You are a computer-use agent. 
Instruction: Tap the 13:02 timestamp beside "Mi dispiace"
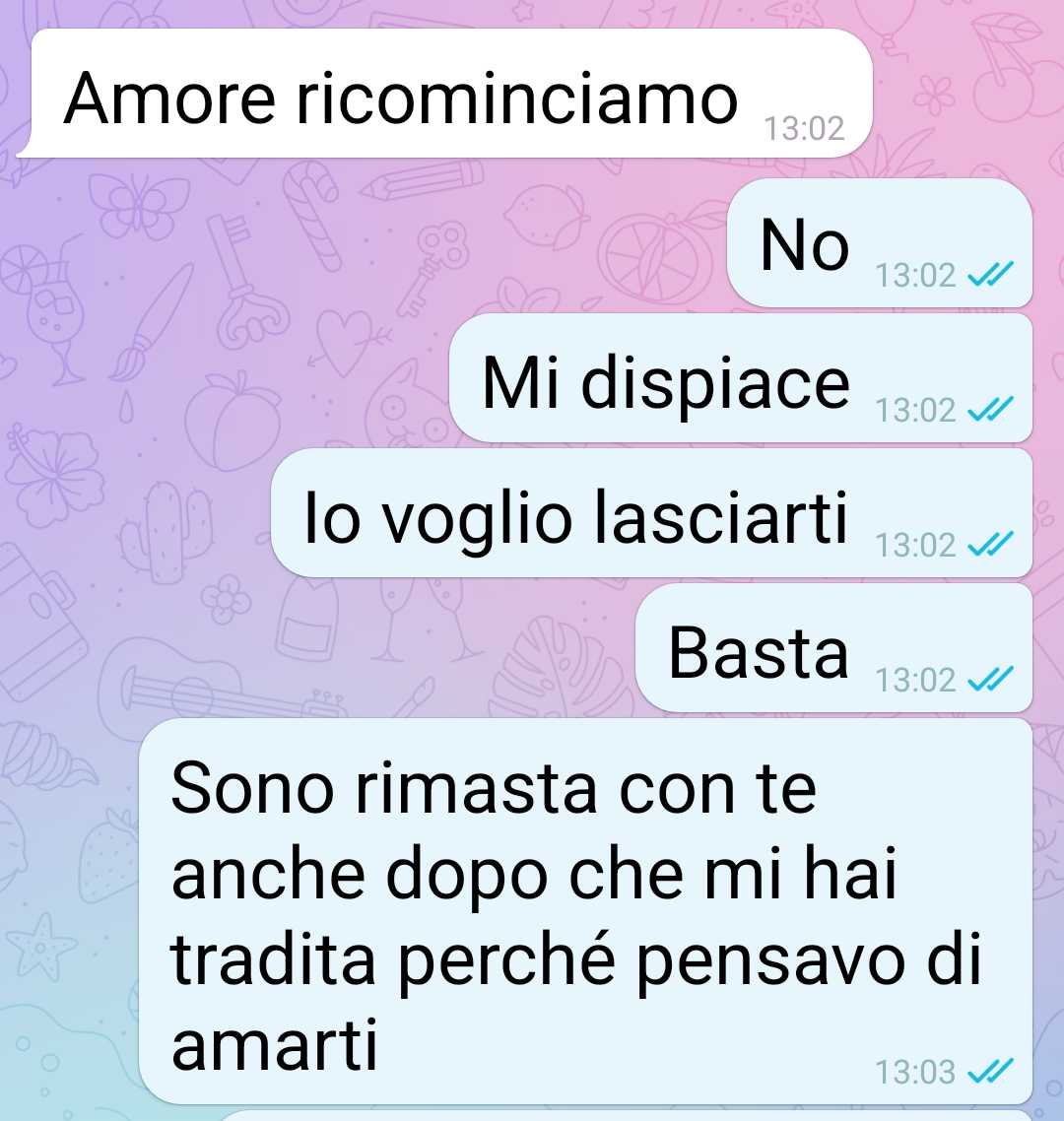(916, 410)
